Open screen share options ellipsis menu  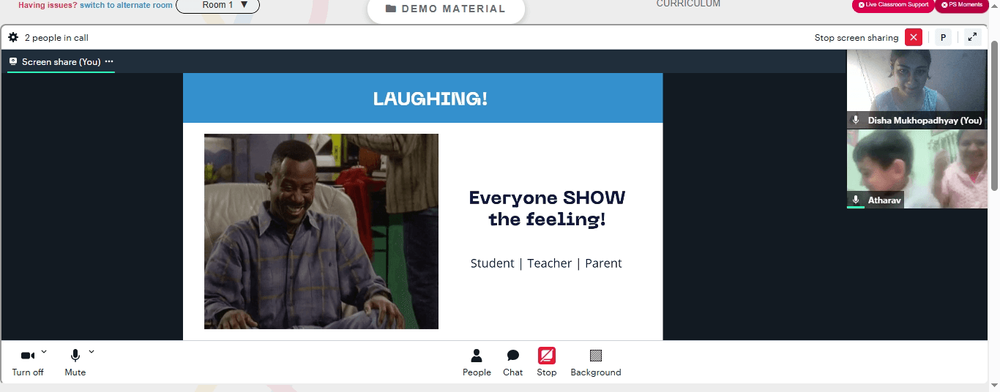pos(109,61)
